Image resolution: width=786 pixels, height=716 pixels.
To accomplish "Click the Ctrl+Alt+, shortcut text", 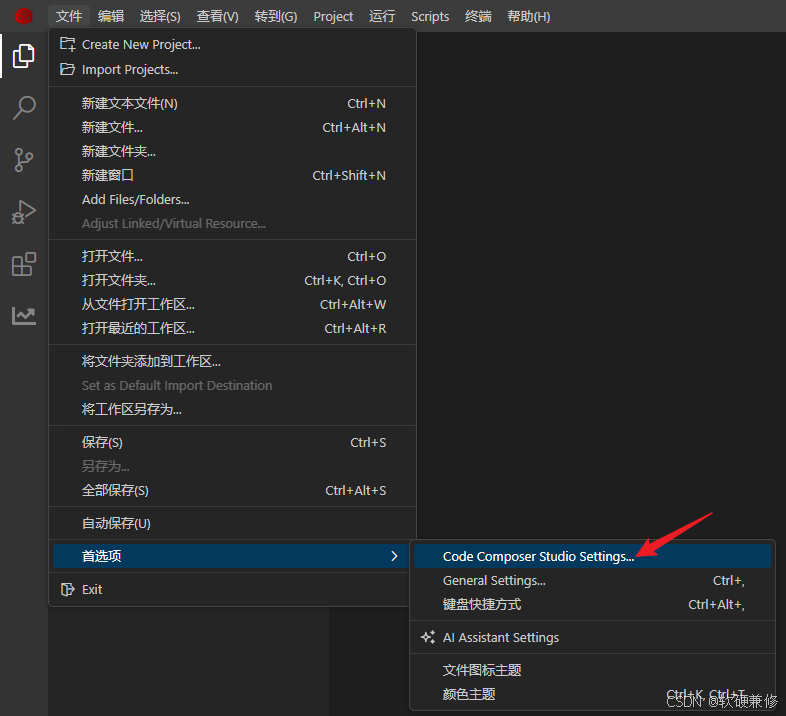I will pyautogui.click(x=716, y=605).
